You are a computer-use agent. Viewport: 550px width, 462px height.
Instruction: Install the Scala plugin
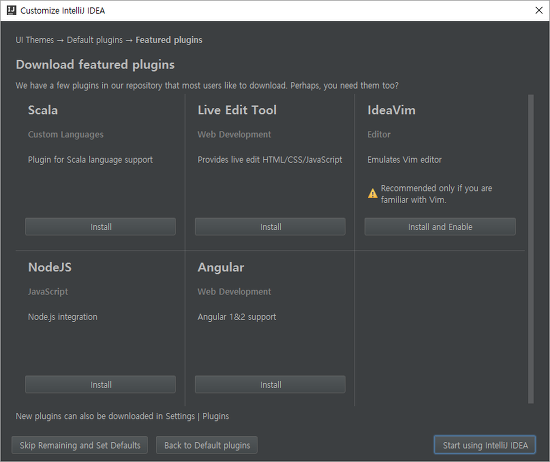[x=100, y=227]
